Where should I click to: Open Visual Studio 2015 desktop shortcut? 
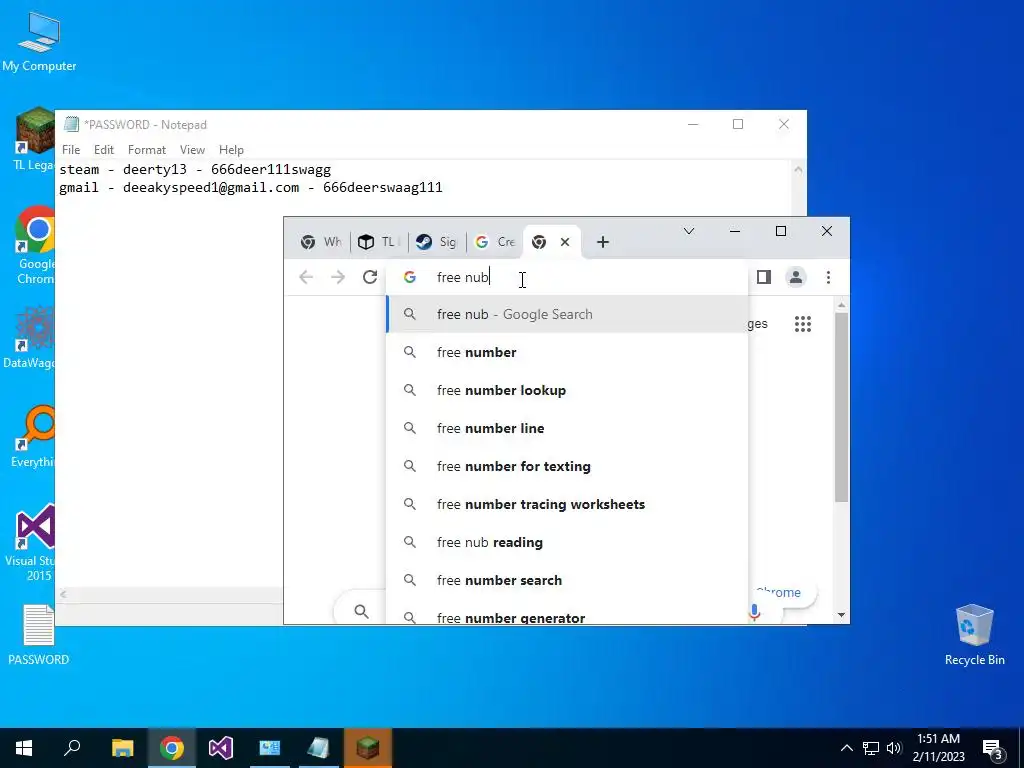(x=31, y=542)
